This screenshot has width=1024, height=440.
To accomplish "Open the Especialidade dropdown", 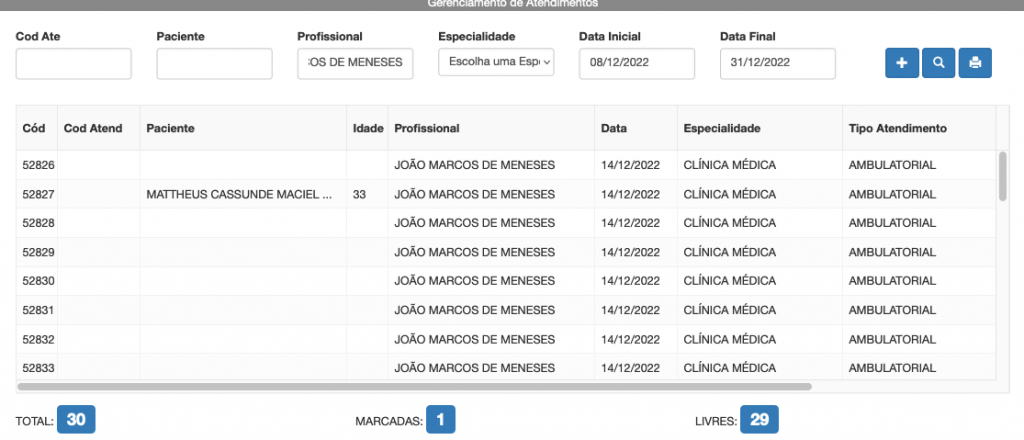I will click(496, 63).
